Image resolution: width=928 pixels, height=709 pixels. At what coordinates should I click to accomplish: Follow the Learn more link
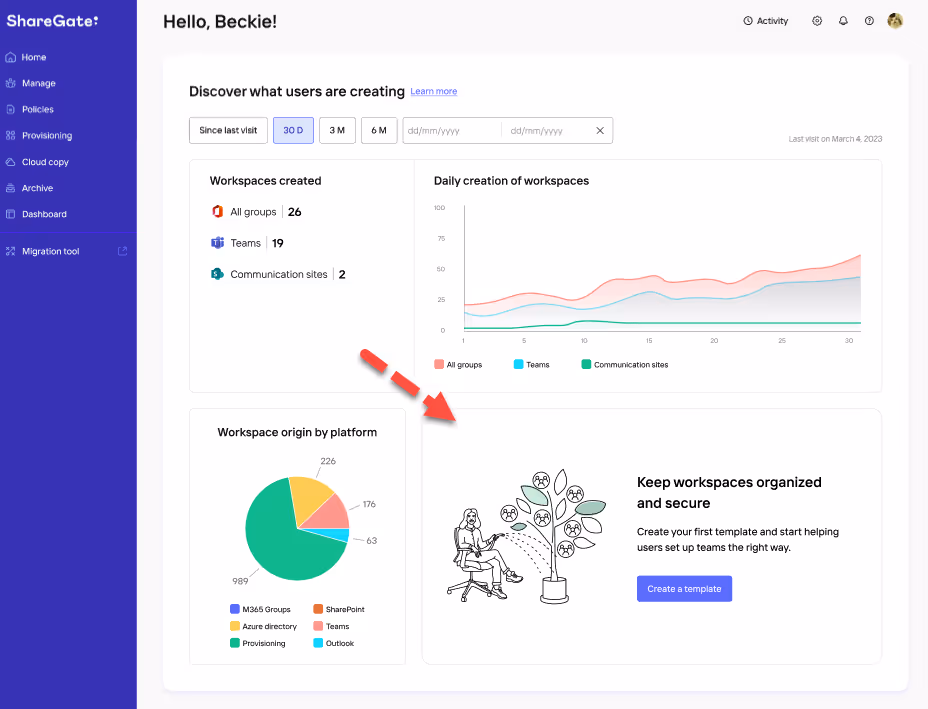[x=434, y=91]
